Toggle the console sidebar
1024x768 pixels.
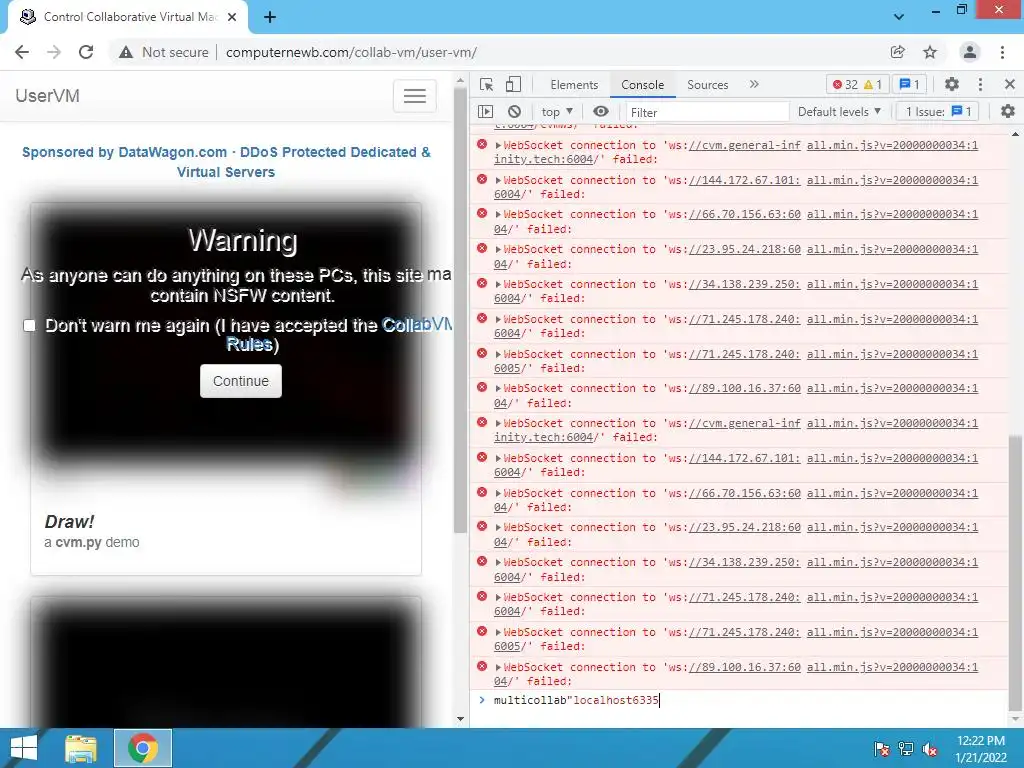tap(485, 112)
